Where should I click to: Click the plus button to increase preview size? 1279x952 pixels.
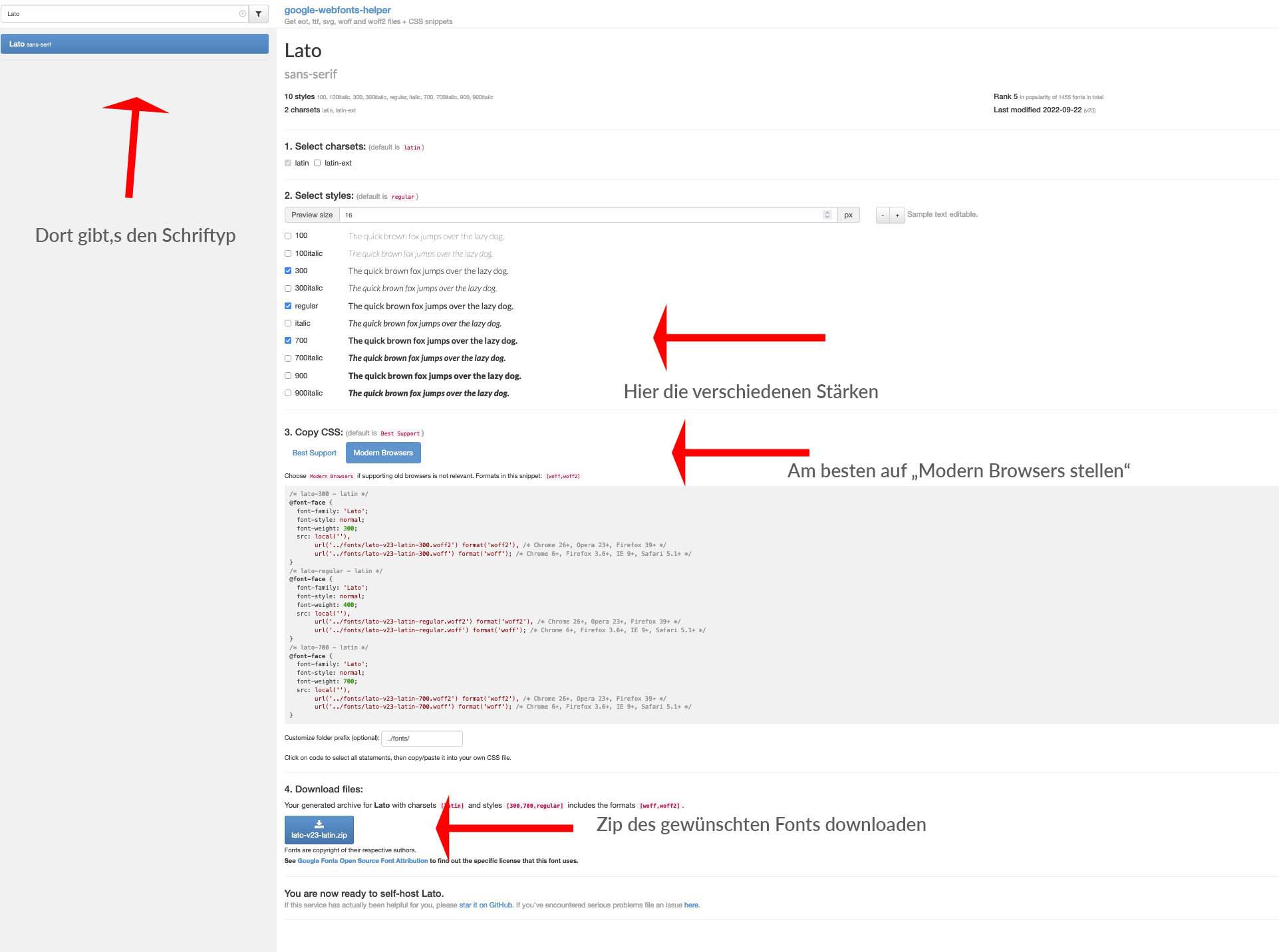tap(897, 215)
